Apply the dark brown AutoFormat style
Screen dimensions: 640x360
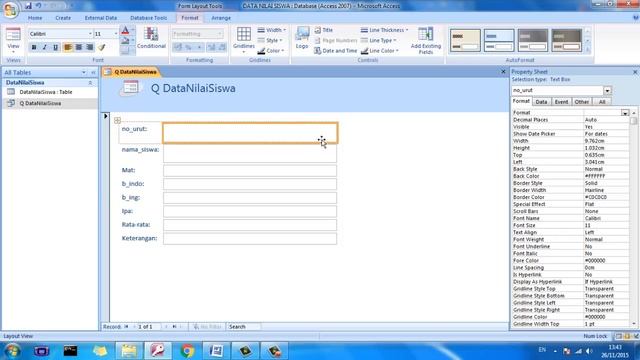(567, 40)
